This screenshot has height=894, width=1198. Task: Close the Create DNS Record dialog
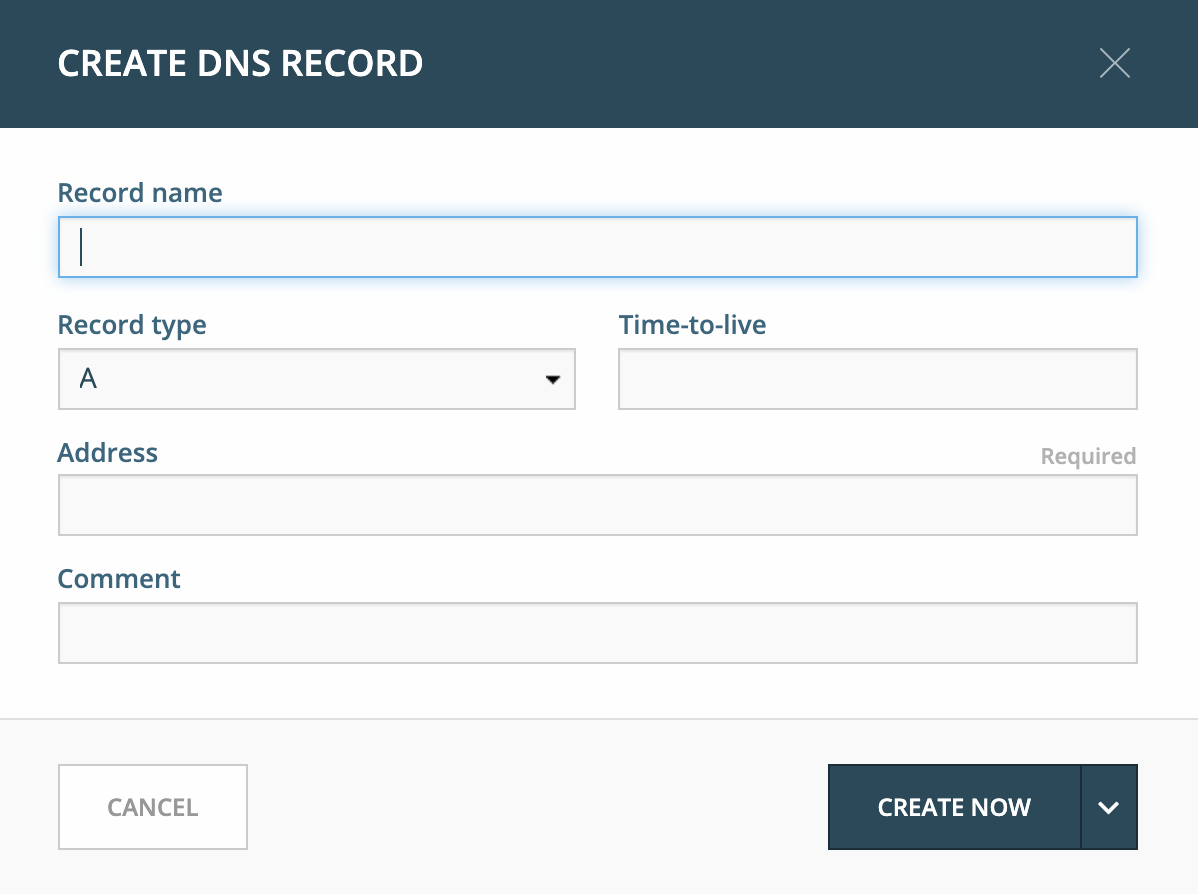1115,63
